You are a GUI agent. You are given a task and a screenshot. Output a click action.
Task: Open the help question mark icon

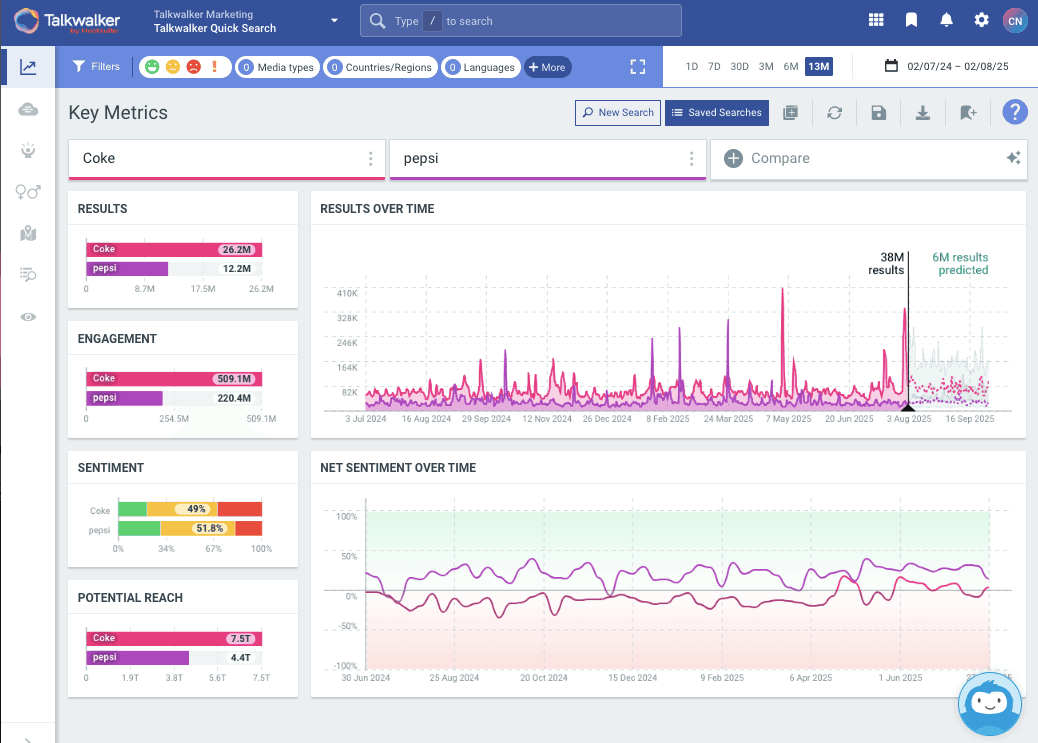click(1015, 112)
